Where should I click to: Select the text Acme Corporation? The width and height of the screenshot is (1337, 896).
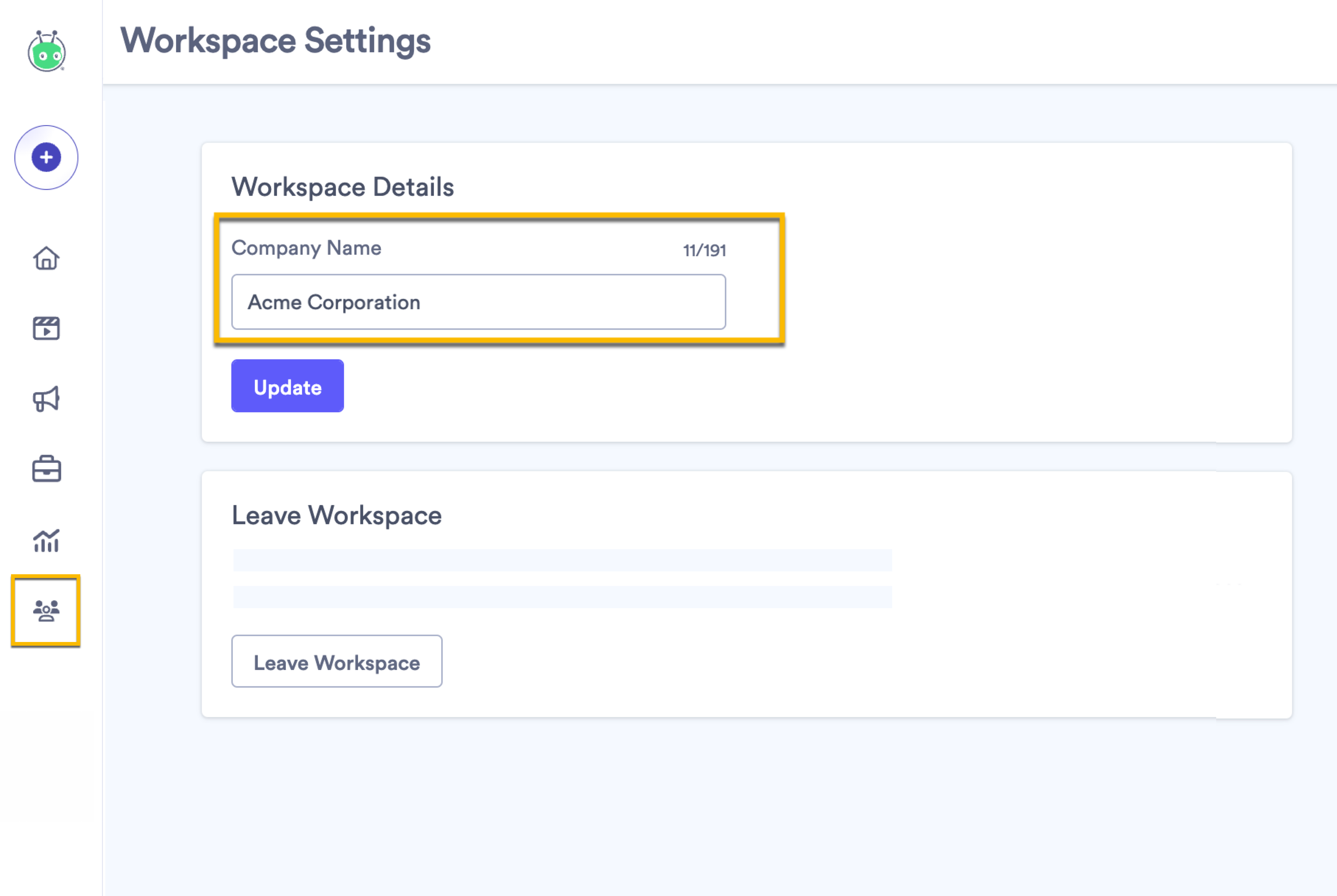point(334,302)
